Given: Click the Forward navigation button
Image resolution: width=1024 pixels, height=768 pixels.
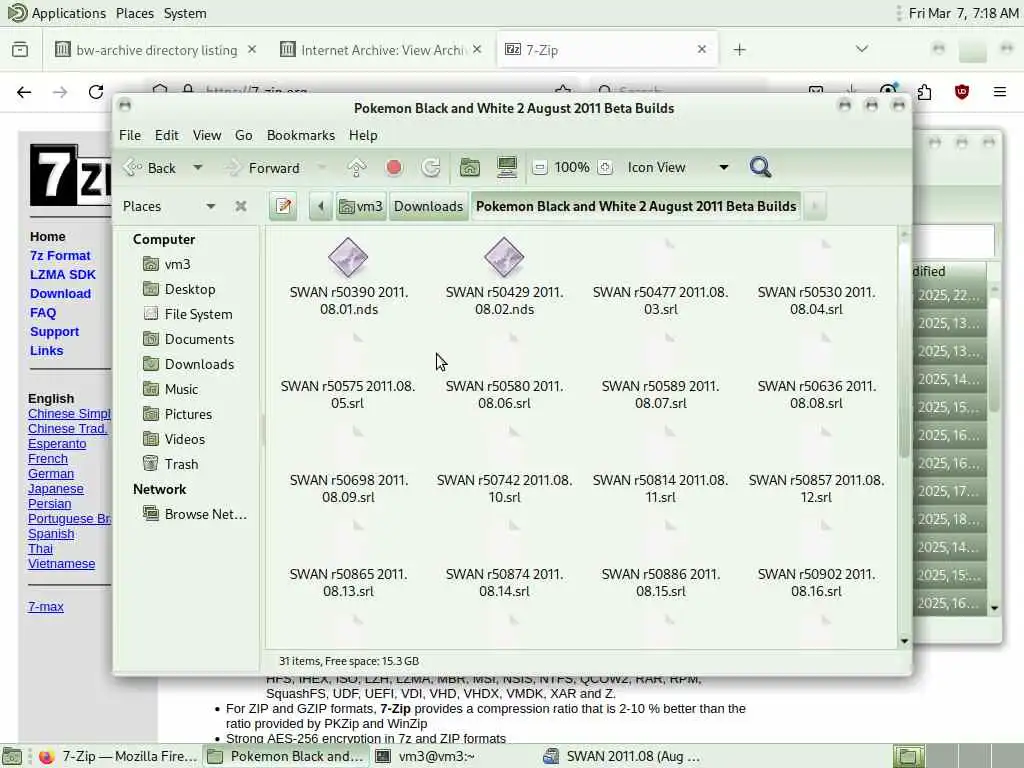Looking at the screenshot, I should [x=263, y=168].
